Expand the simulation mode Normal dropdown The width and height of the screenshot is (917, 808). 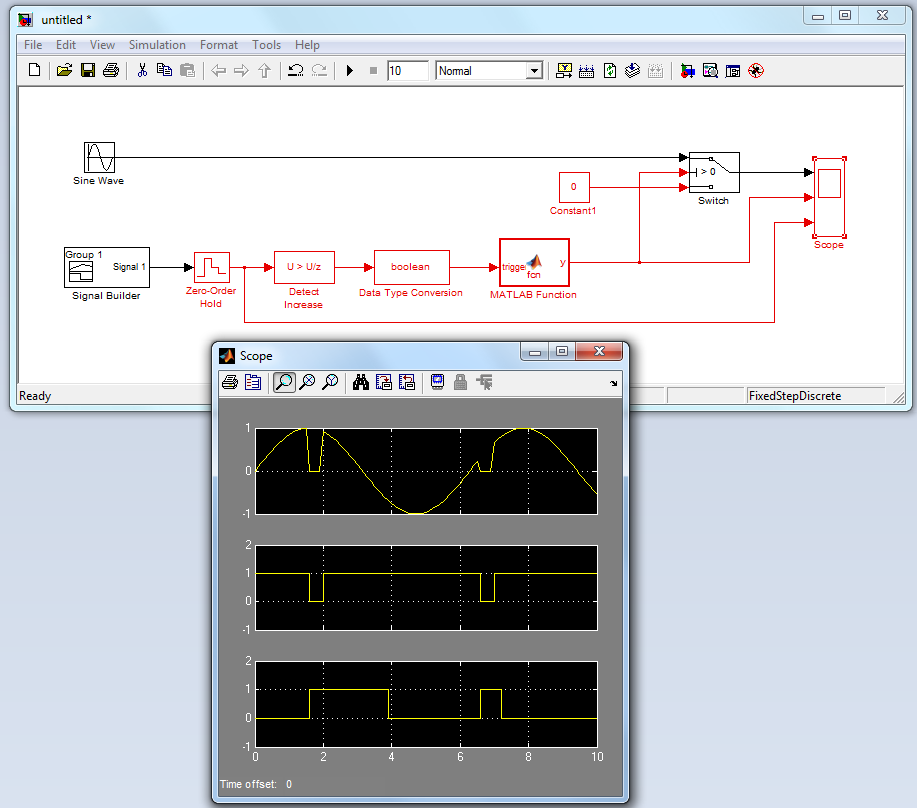[533, 71]
